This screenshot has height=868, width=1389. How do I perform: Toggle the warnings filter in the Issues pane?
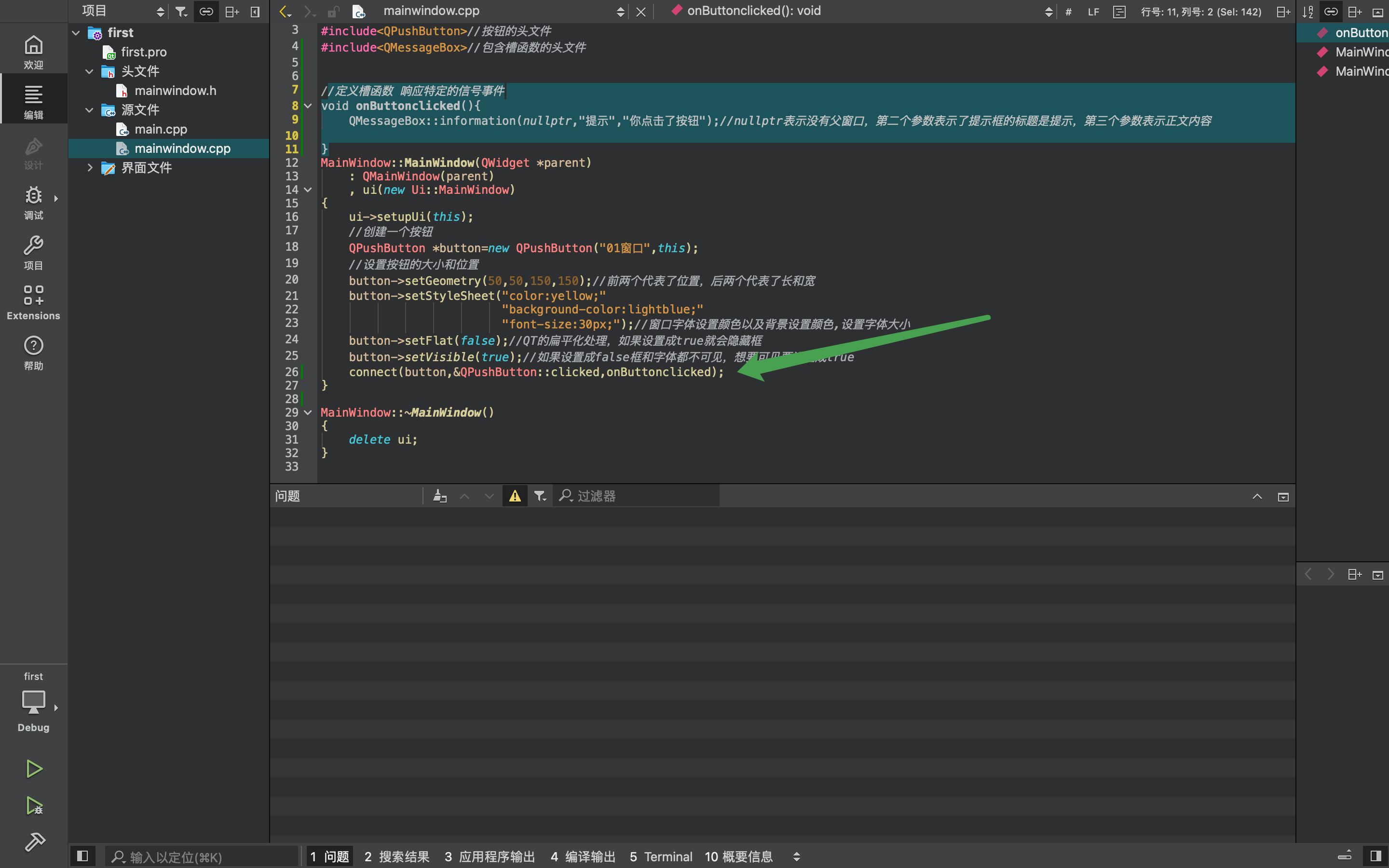(515, 496)
